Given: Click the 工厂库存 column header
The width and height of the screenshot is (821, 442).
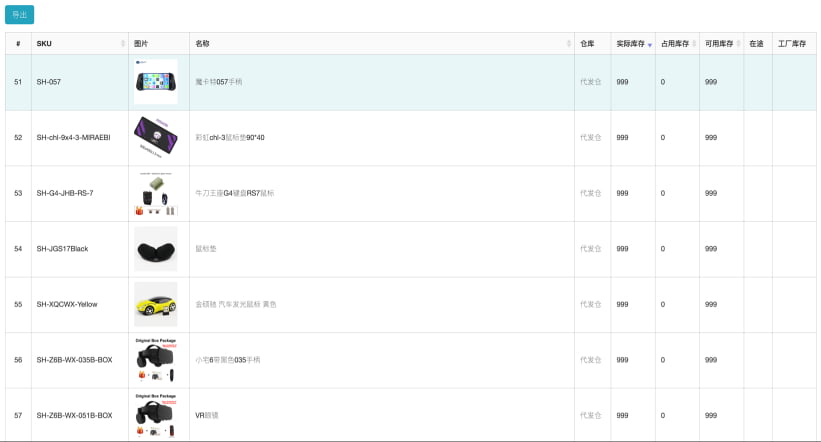Looking at the screenshot, I should (794, 43).
